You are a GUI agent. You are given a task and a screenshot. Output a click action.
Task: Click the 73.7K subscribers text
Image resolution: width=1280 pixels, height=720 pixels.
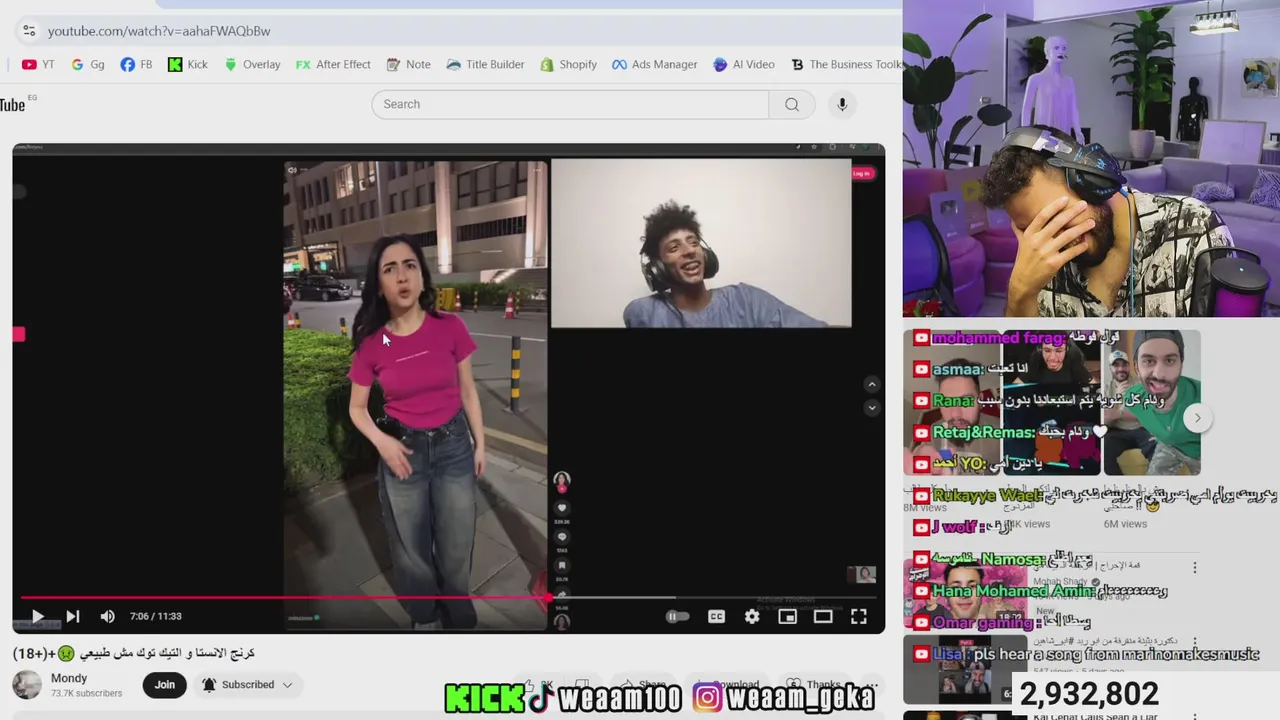click(86, 693)
